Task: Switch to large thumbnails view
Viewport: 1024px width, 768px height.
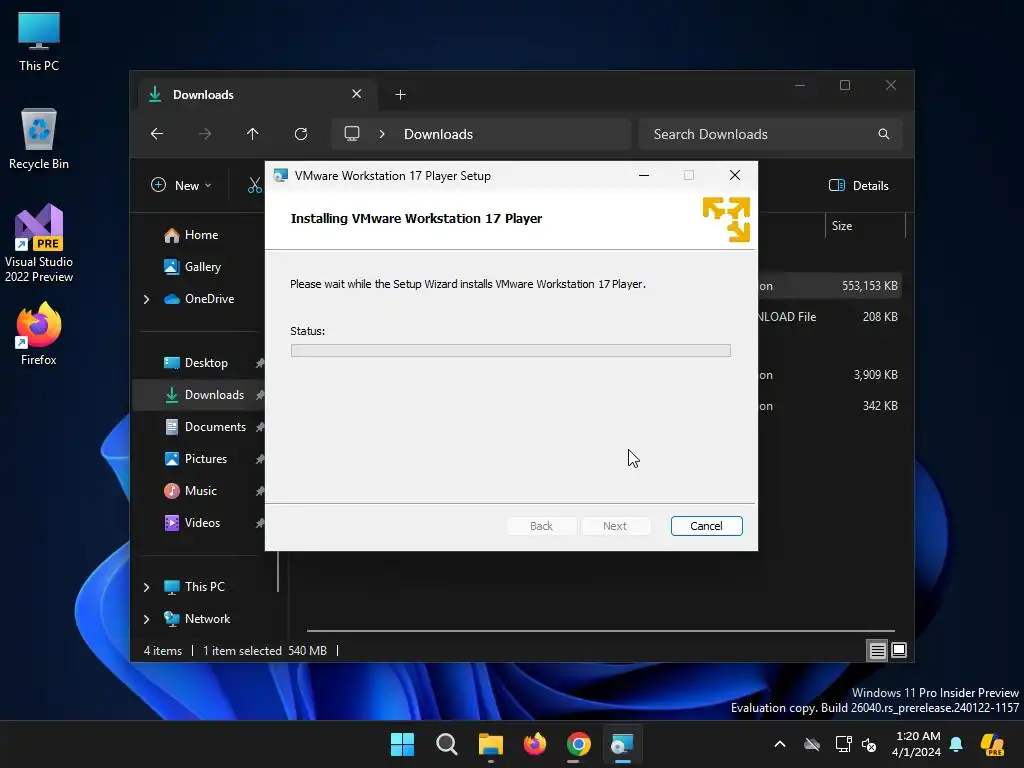Action: click(x=899, y=650)
